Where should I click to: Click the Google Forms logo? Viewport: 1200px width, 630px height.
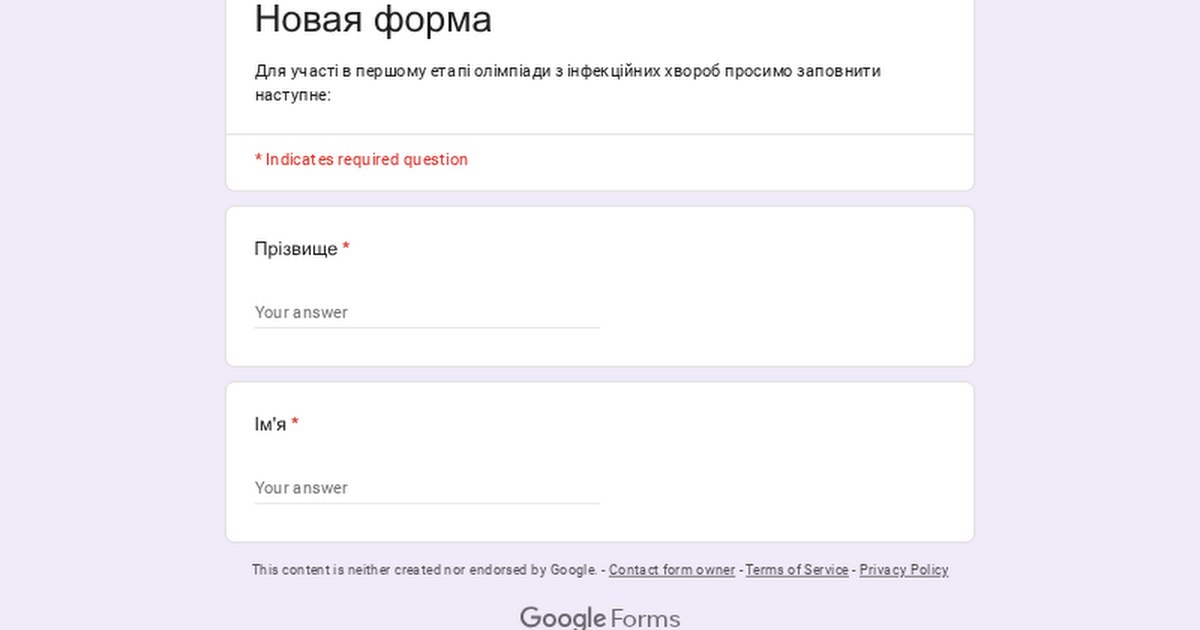click(599, 618)
